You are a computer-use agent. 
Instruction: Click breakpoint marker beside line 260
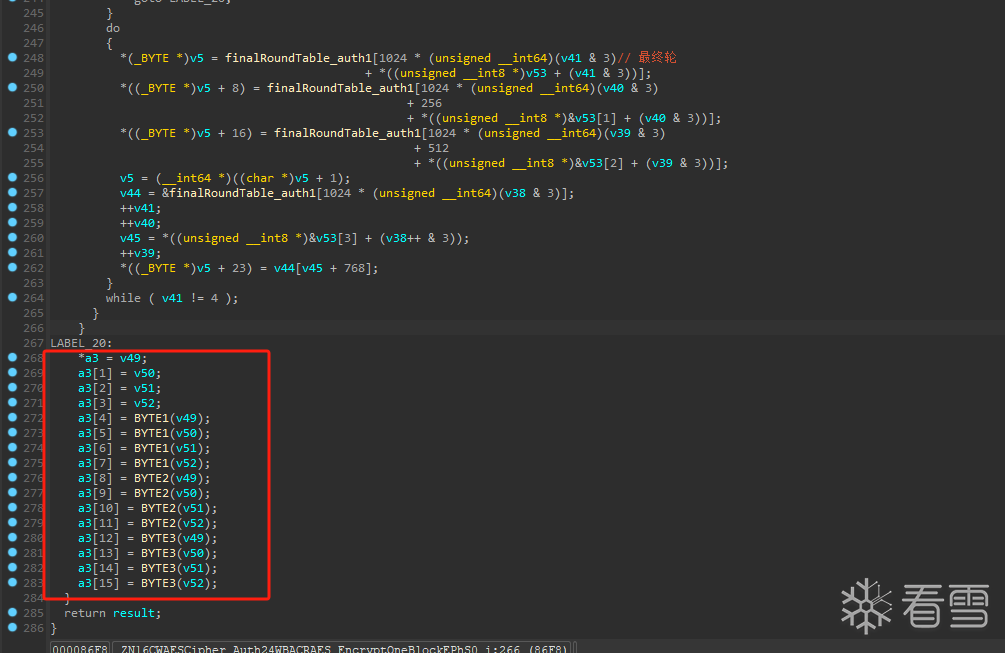(12, 237)
